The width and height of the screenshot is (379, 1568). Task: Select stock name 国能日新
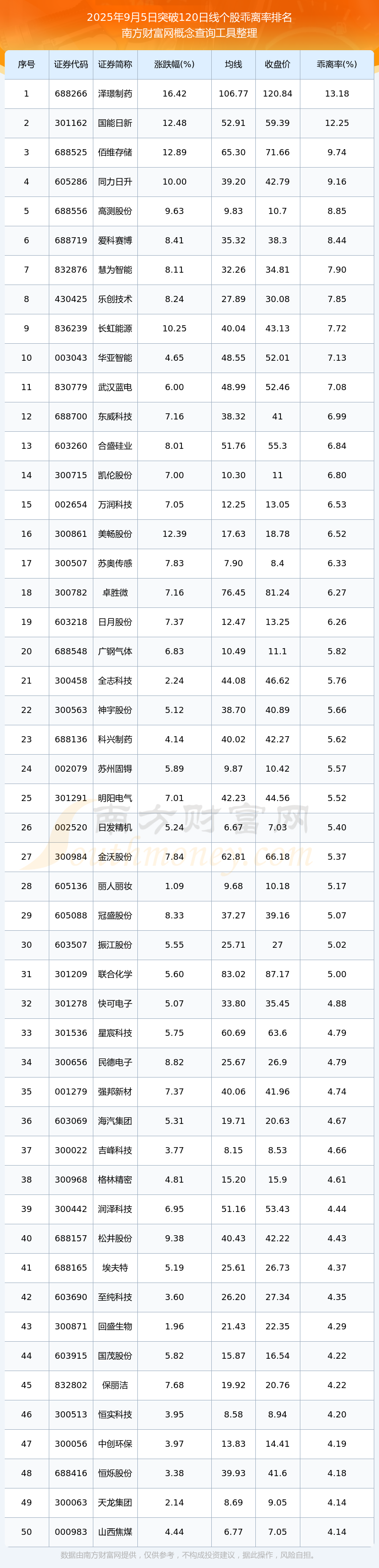[115, 123]
